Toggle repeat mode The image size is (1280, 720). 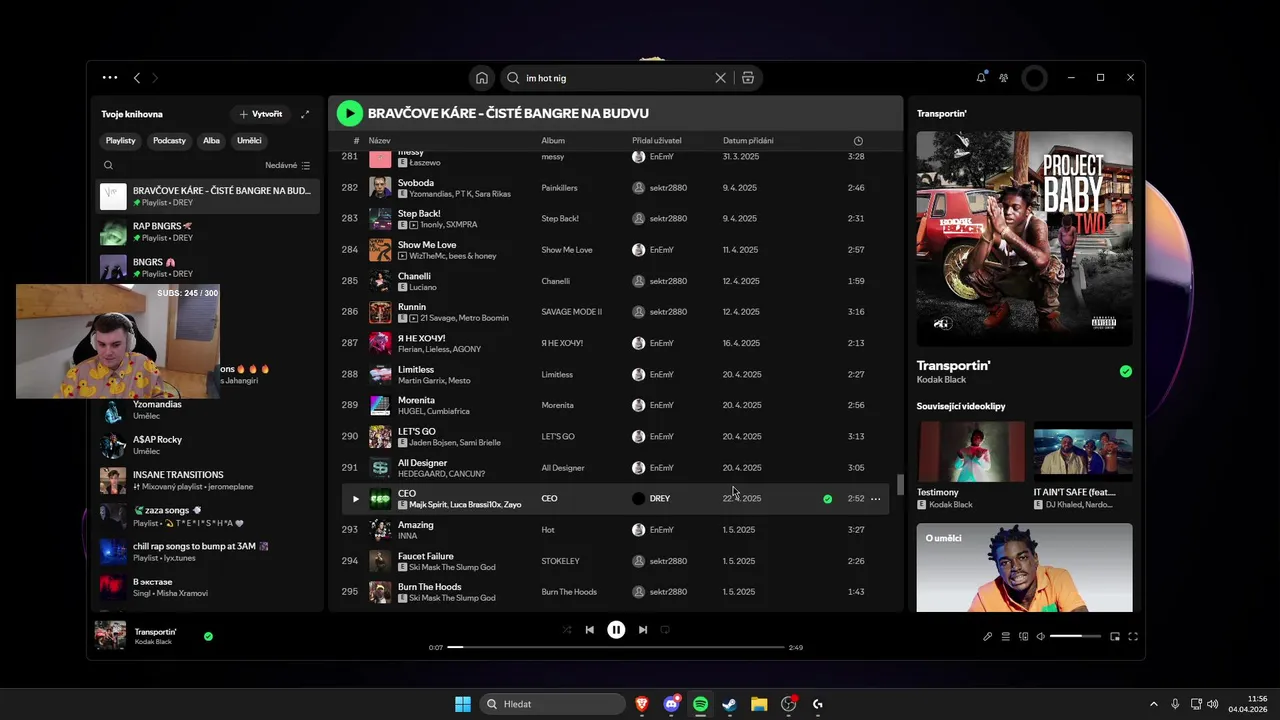tap(665, 630)
